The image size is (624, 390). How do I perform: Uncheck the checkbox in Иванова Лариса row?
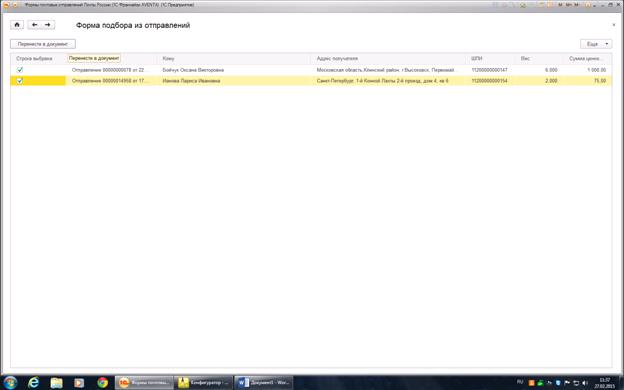pyautogui.click(x=20, y=81)
